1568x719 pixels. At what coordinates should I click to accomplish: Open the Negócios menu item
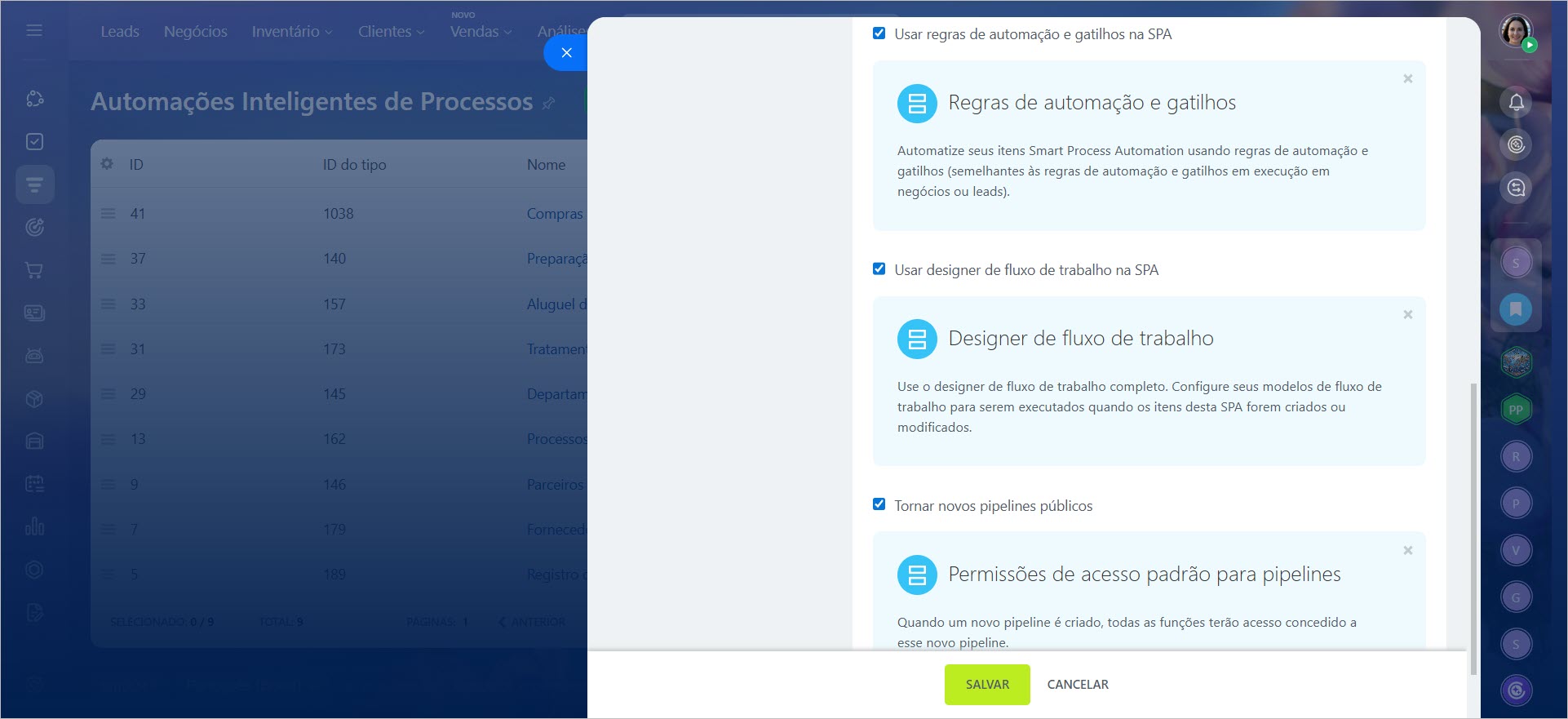[196, 32]
